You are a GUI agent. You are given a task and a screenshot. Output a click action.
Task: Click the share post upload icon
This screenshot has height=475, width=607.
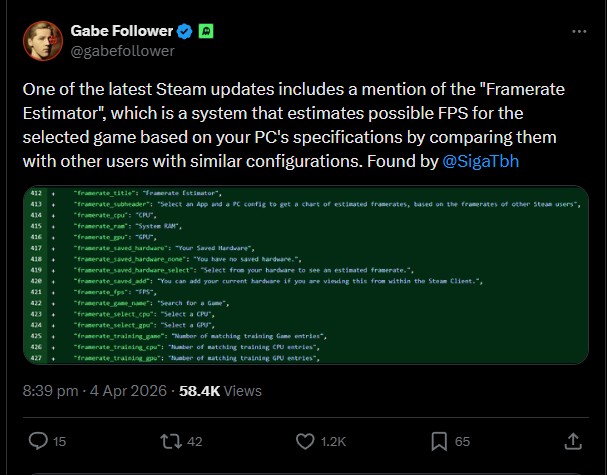point(574,440)
